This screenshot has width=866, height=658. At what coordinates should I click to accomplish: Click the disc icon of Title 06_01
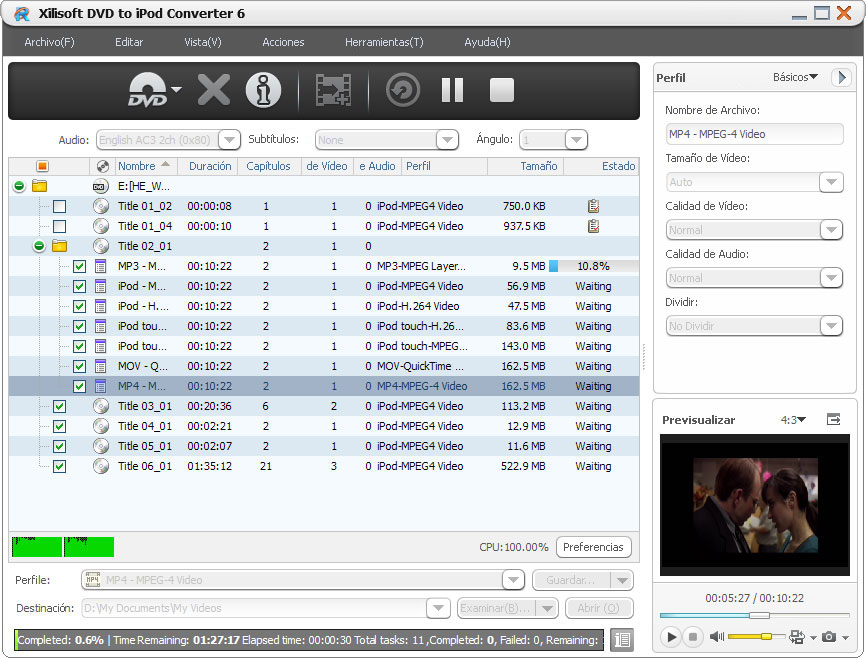pos(101,466)
